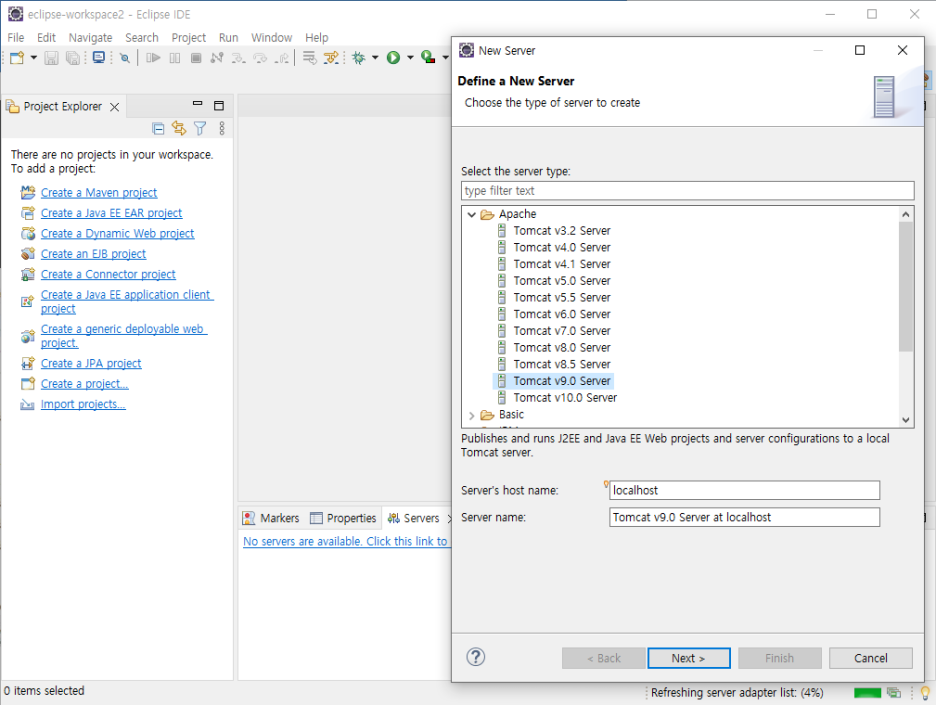Click the Run Last Tool coverage icon
This screenshot has width=936, height=705.
(427, 57)
